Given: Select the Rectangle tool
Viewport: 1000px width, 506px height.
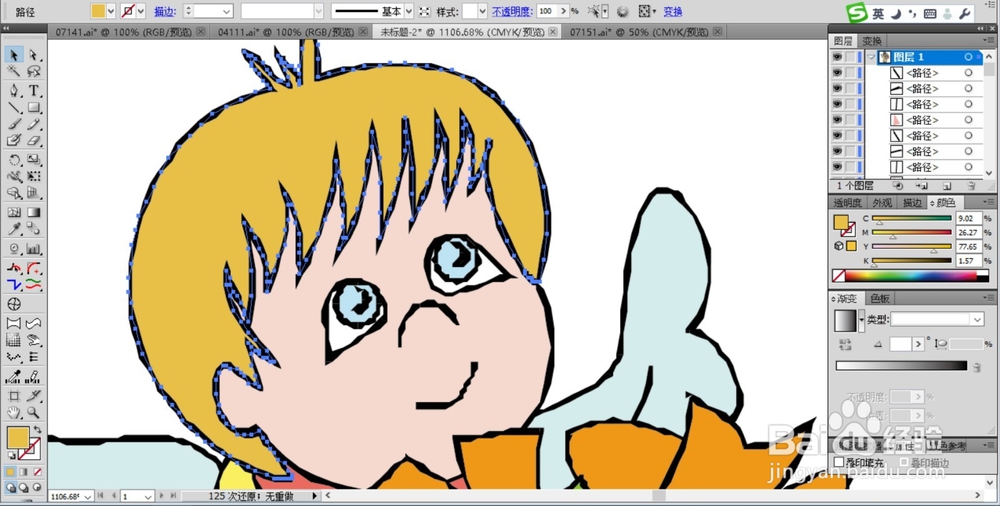Looking at the screenshot, I should point(33,107).
